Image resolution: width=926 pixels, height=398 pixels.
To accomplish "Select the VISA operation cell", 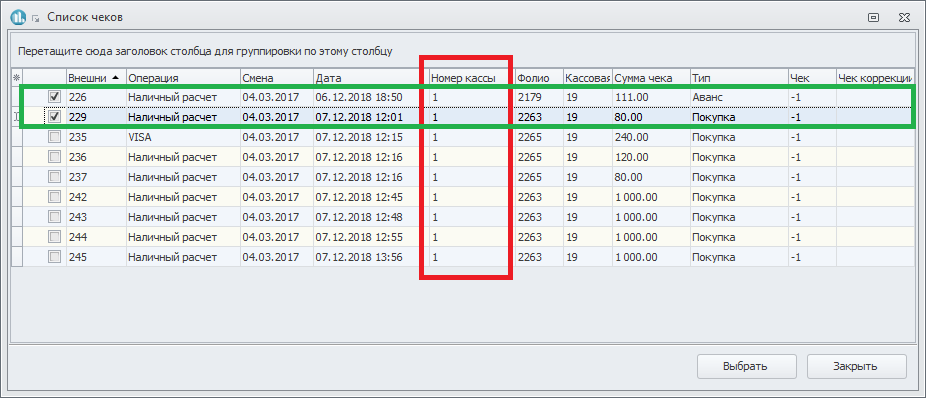I will click(183, 137).
